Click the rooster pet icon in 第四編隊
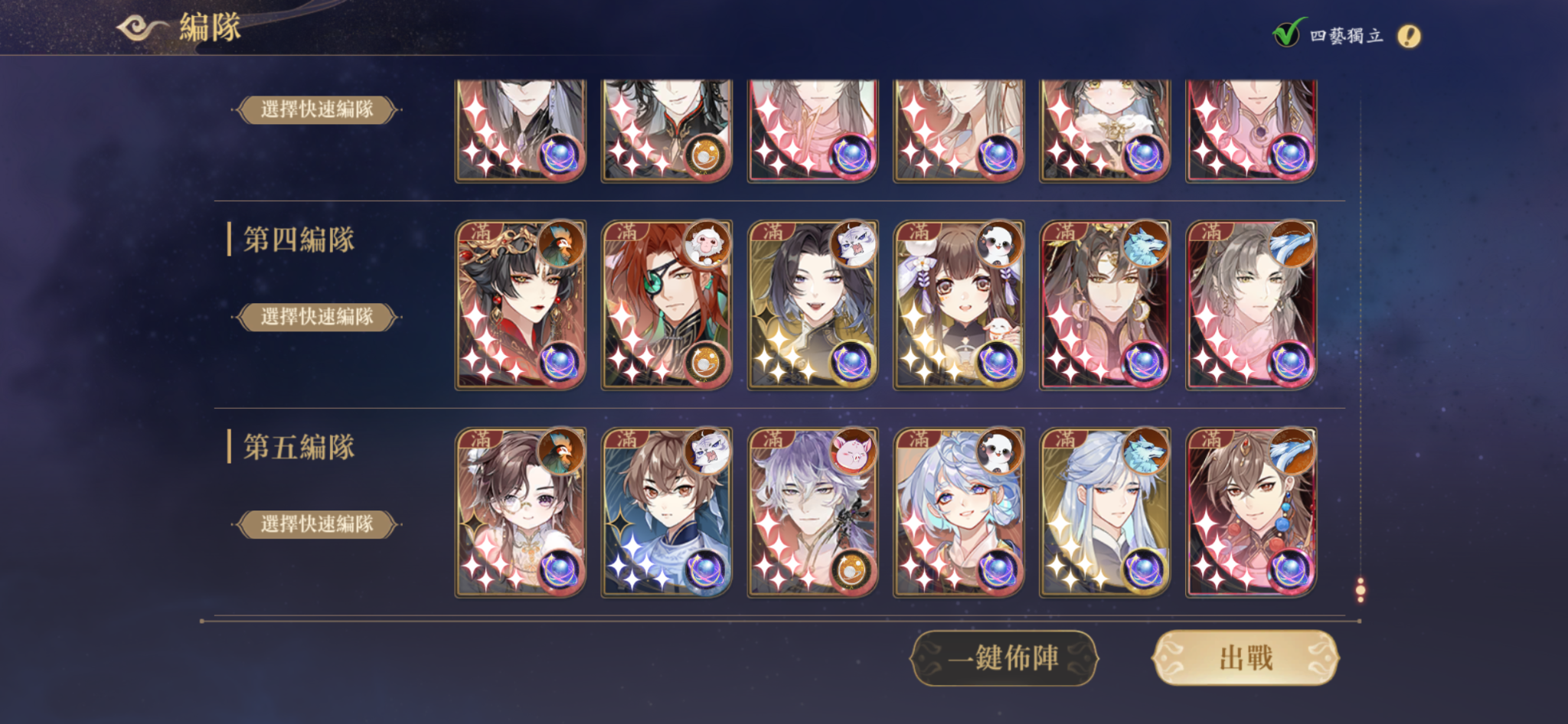The height and width of the screenshot is (724, 1568). (x=561, y=244)
